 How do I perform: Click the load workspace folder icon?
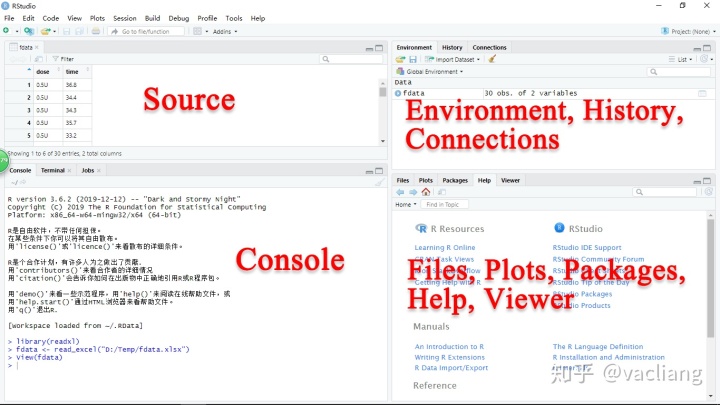[x=400, y=59]
